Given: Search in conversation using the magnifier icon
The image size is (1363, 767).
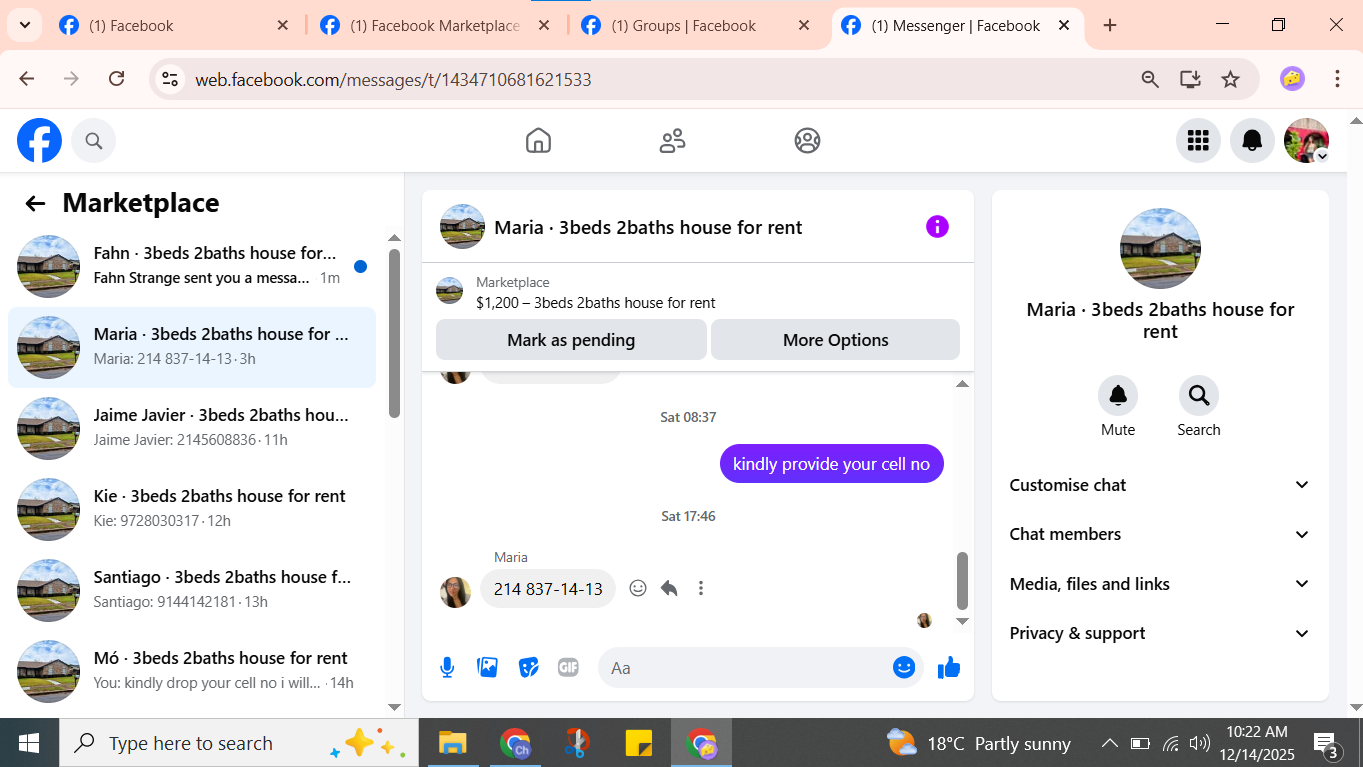Looking at the screenshot, I should coord(1198,396).
